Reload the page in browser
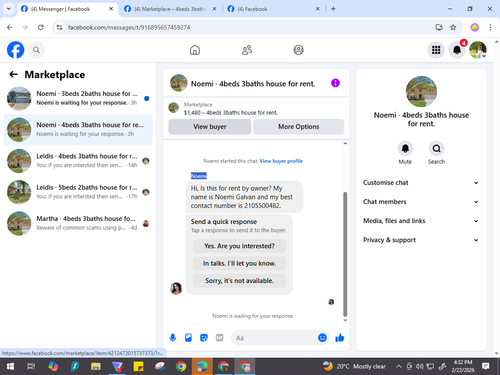 click(x=41, y=27)
